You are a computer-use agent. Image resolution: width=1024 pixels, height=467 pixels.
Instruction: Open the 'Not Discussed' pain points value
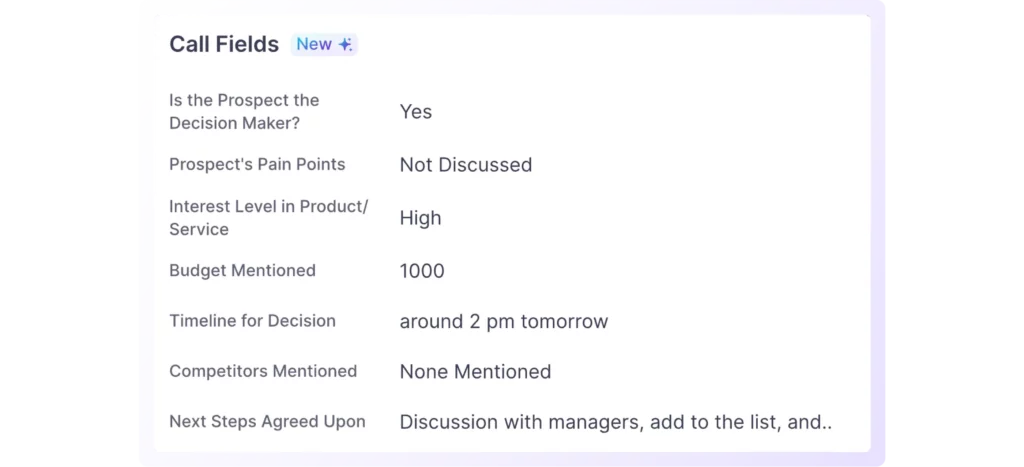tap(466, 165)
